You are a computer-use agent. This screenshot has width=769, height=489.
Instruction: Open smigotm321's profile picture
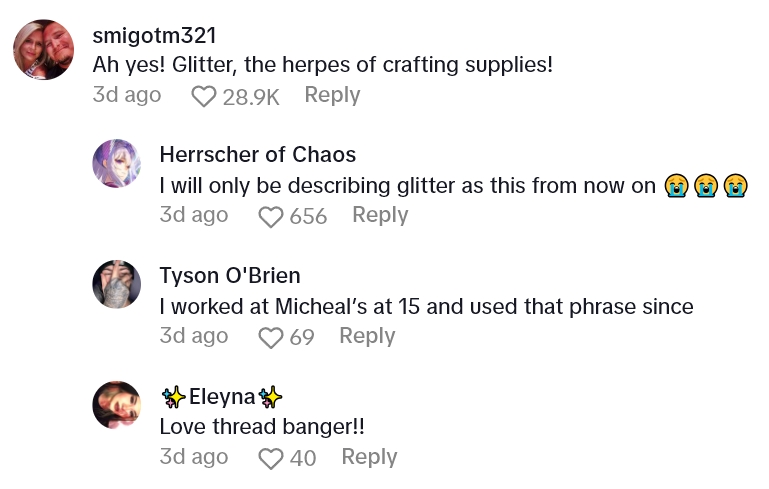point(44,49)
